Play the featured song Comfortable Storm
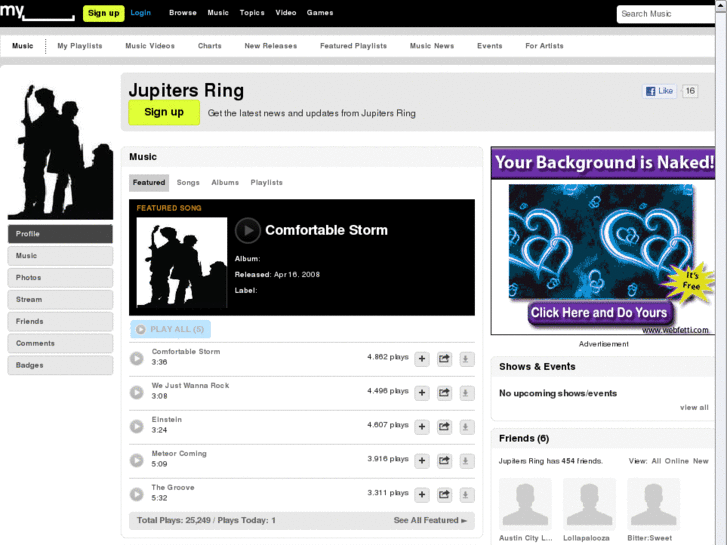Image resolution: width=727 pixels, height=545 pixels. pos(248,231)
